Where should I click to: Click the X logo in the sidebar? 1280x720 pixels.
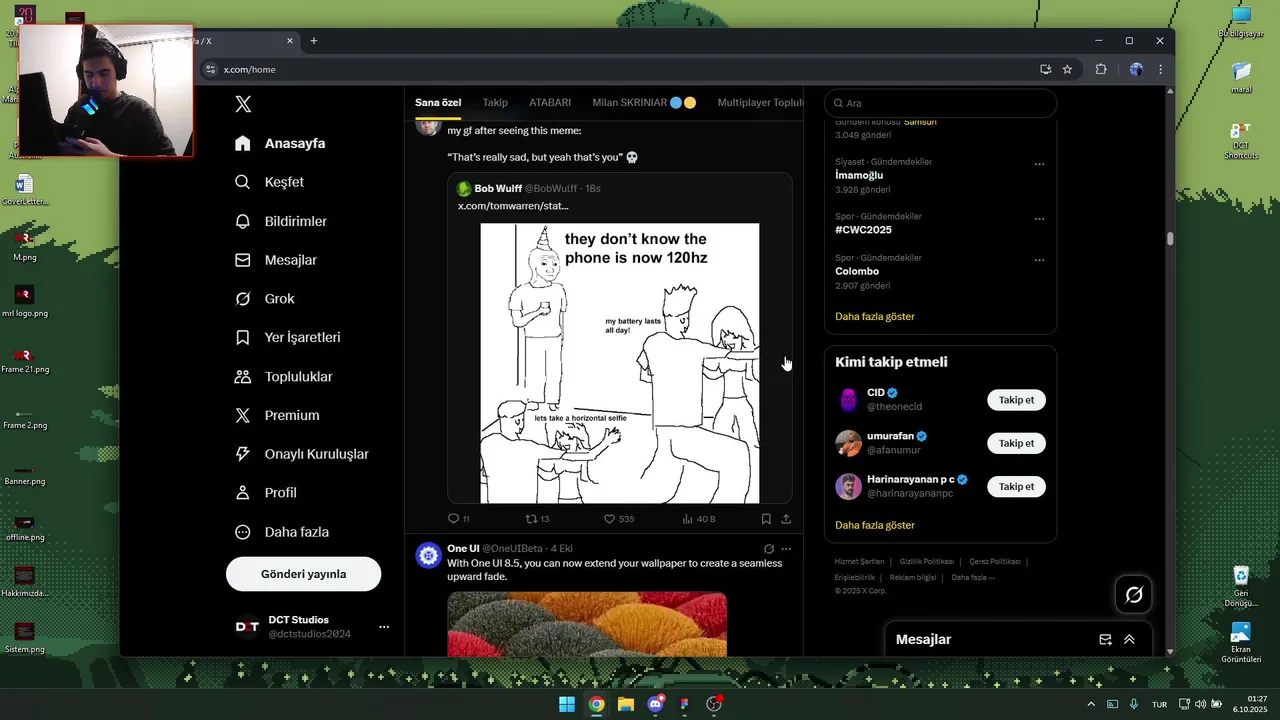click(x=243, y=104)
